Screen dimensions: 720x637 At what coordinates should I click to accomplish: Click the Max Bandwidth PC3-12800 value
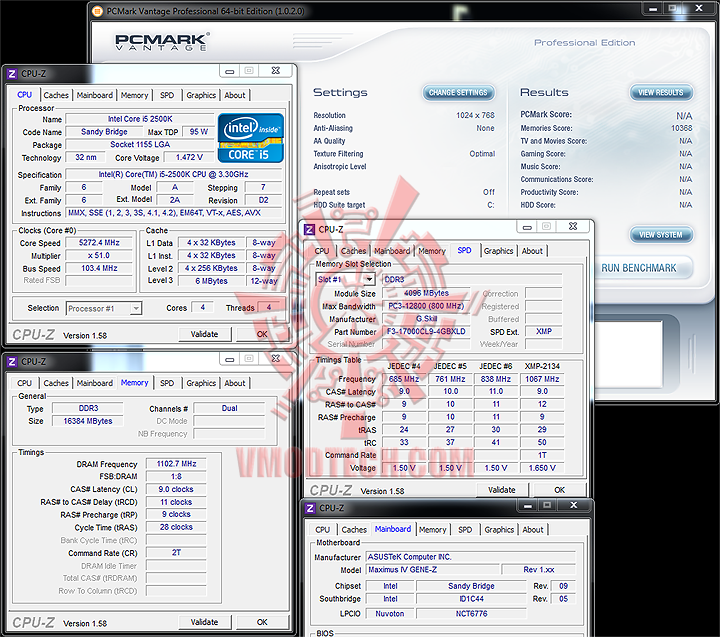(x=426, y=306)
